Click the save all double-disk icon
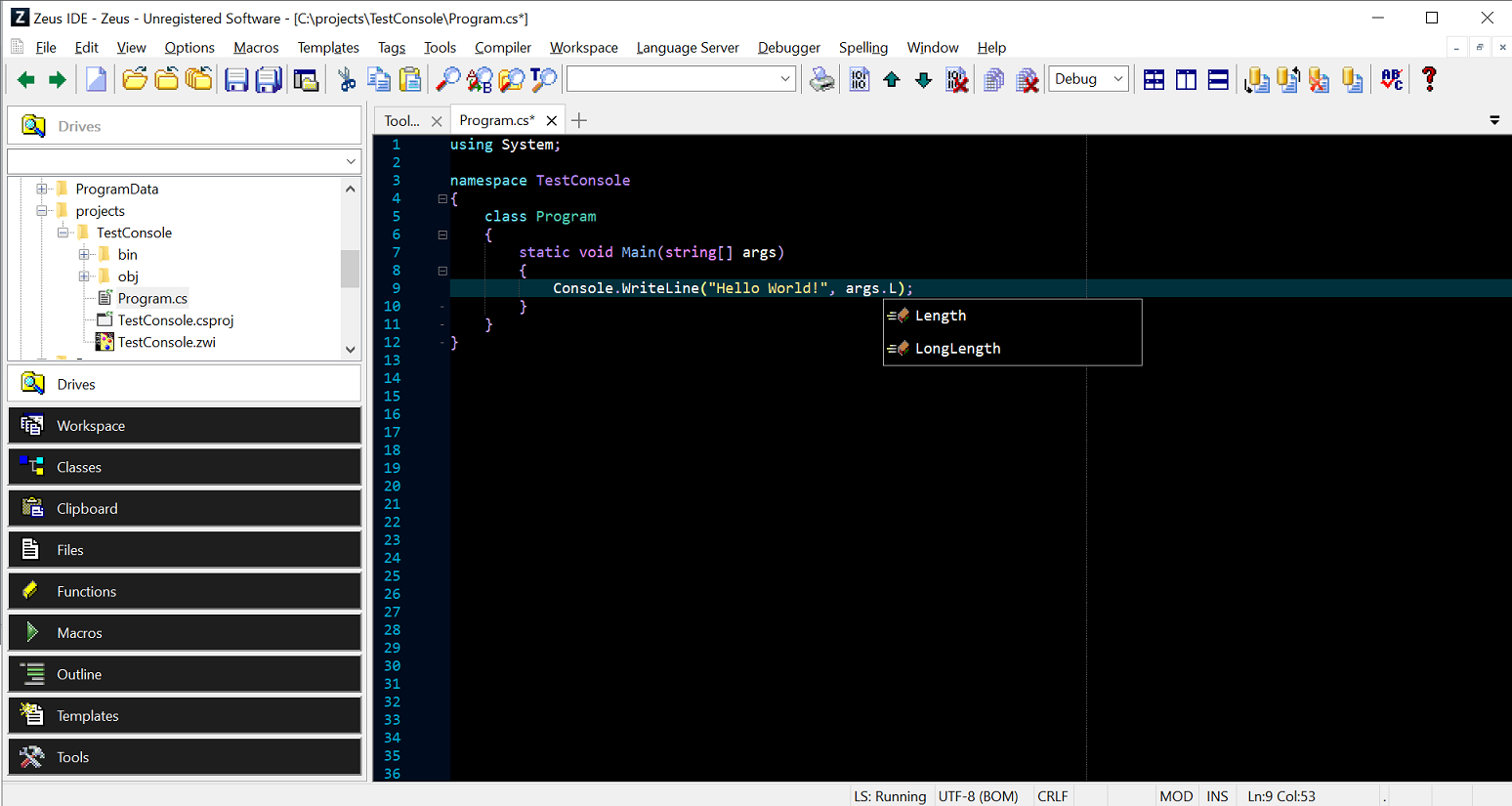Viewport: 1512px width, 806px height. click(x=269, y=80)
